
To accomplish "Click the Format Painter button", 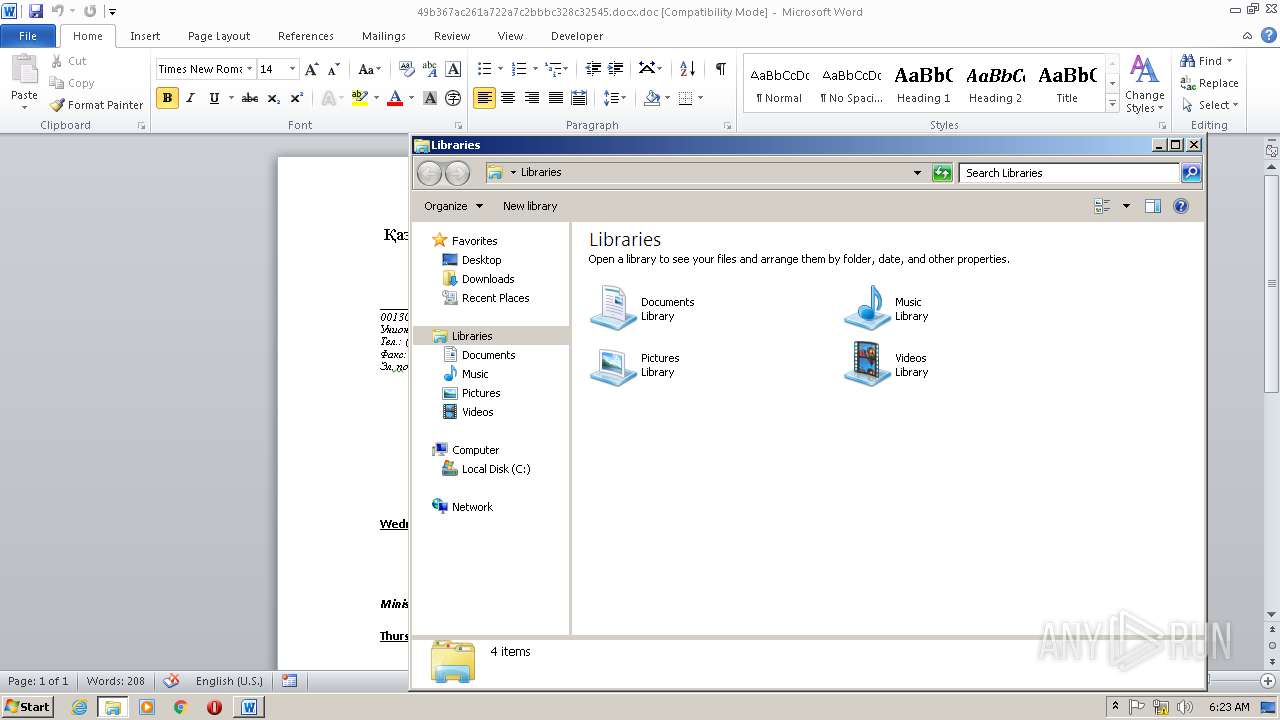I will [96, 105].
